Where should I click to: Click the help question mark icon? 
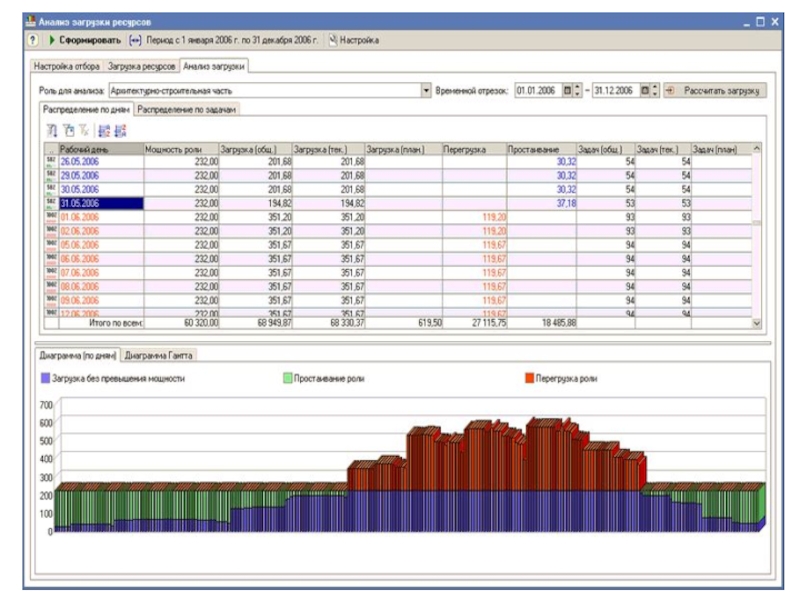point(33,40)
